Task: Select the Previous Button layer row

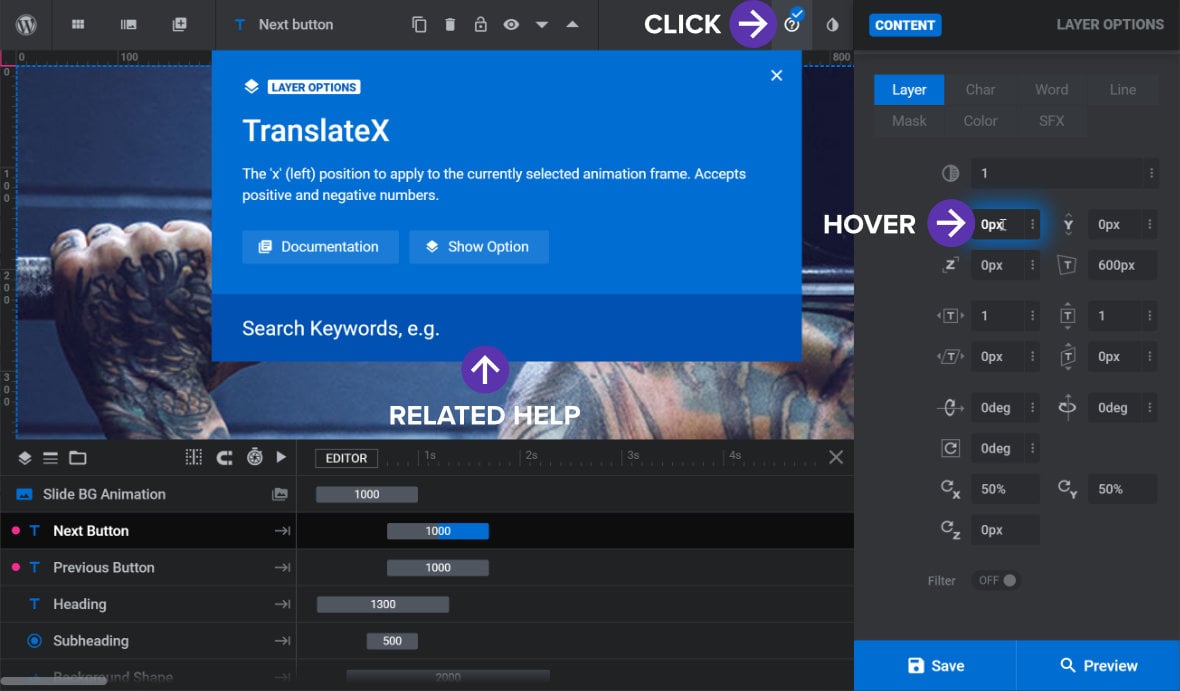Action: click(x=148, y=568)
